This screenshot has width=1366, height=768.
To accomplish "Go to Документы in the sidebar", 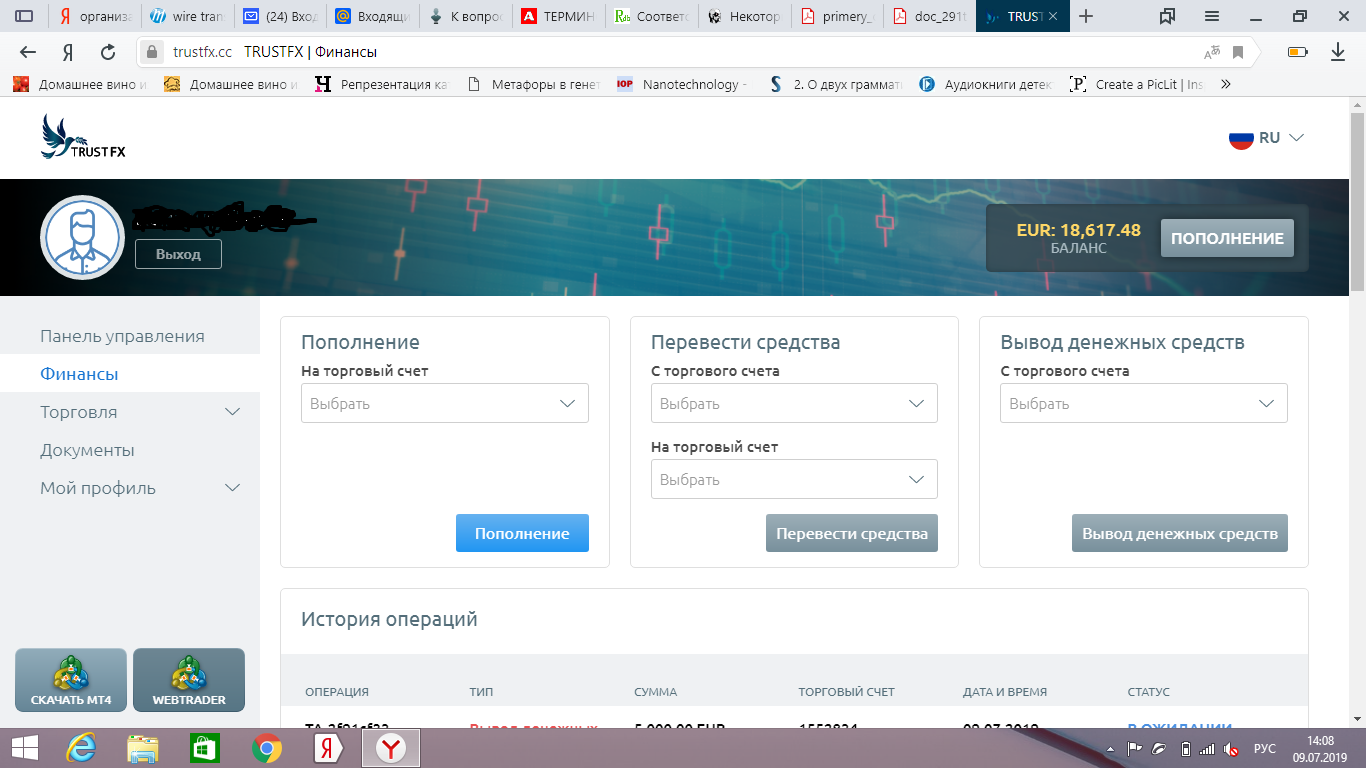I will point(87,450).
